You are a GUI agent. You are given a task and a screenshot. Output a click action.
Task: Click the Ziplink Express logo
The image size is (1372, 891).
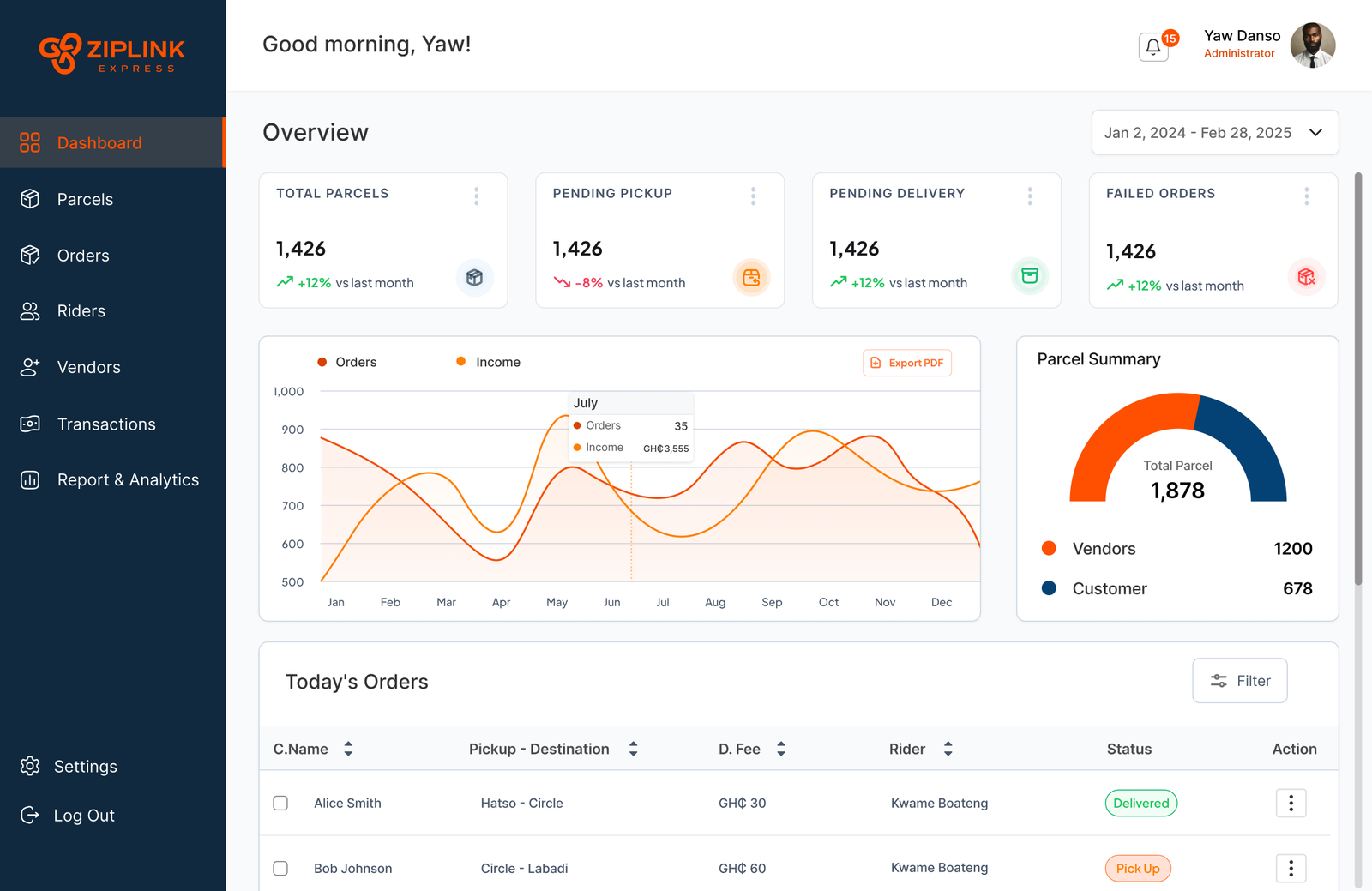(112, 54)
